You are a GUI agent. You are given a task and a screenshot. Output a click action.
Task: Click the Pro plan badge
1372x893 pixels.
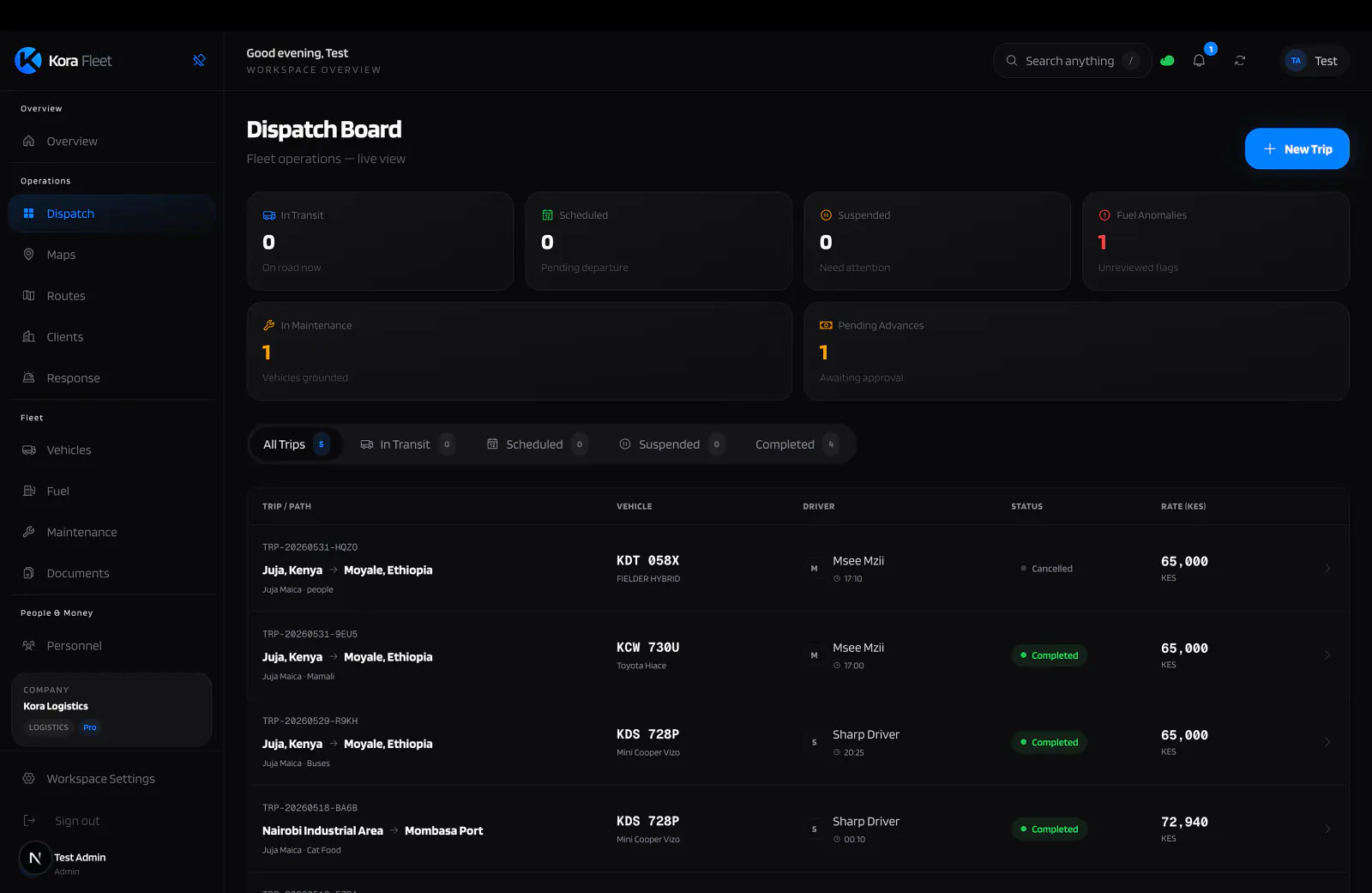(90, 727)
